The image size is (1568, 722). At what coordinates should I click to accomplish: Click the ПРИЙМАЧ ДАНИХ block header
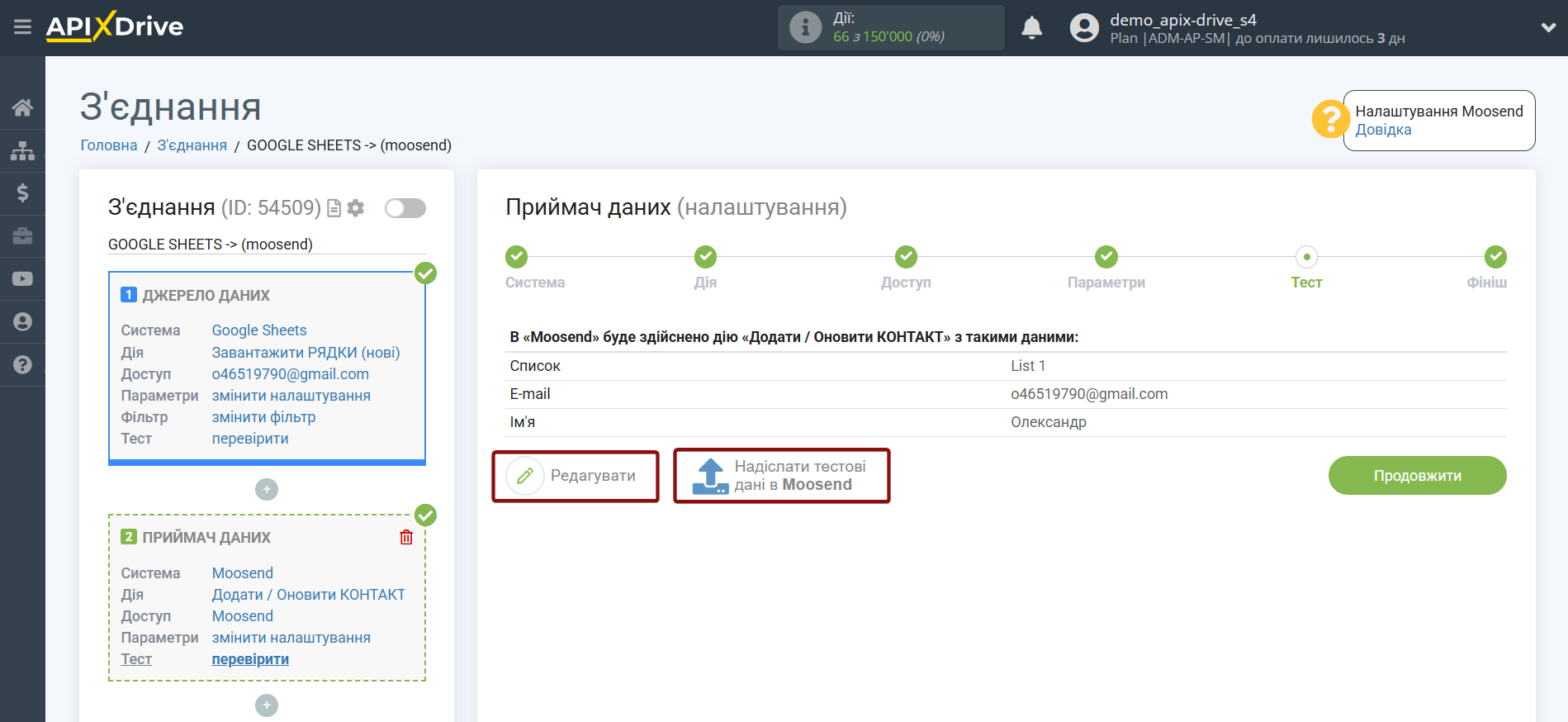coord(206,538)
